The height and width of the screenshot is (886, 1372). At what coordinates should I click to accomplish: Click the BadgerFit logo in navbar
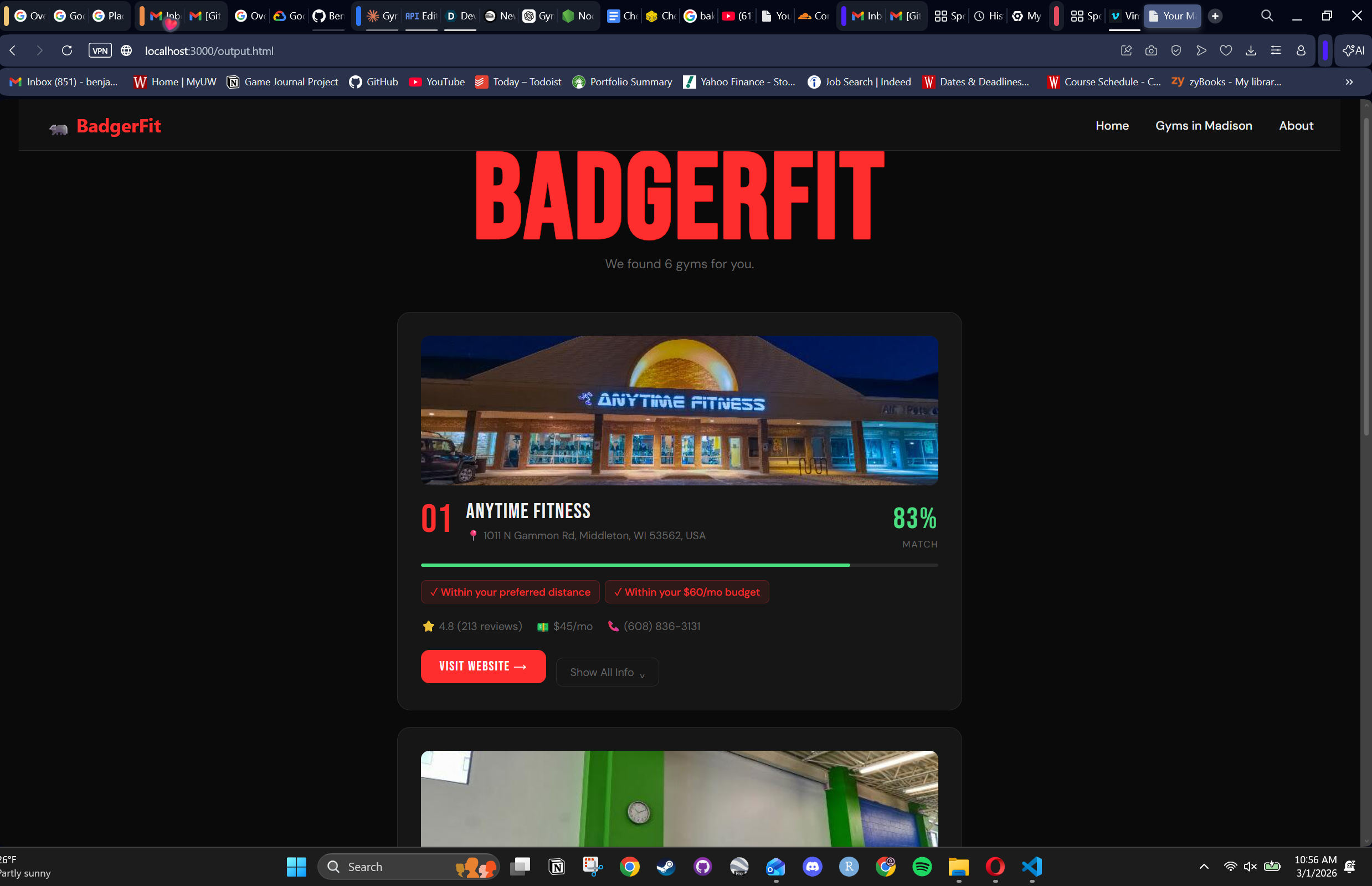(105, 126)
